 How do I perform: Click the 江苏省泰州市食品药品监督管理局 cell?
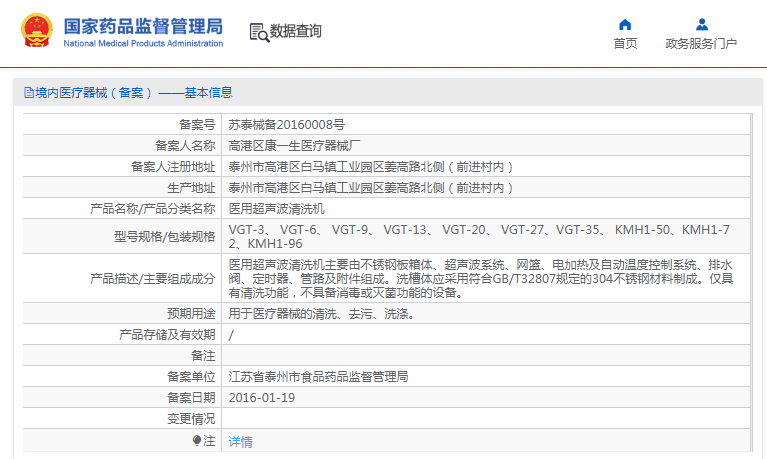click(x=318, y=377)
